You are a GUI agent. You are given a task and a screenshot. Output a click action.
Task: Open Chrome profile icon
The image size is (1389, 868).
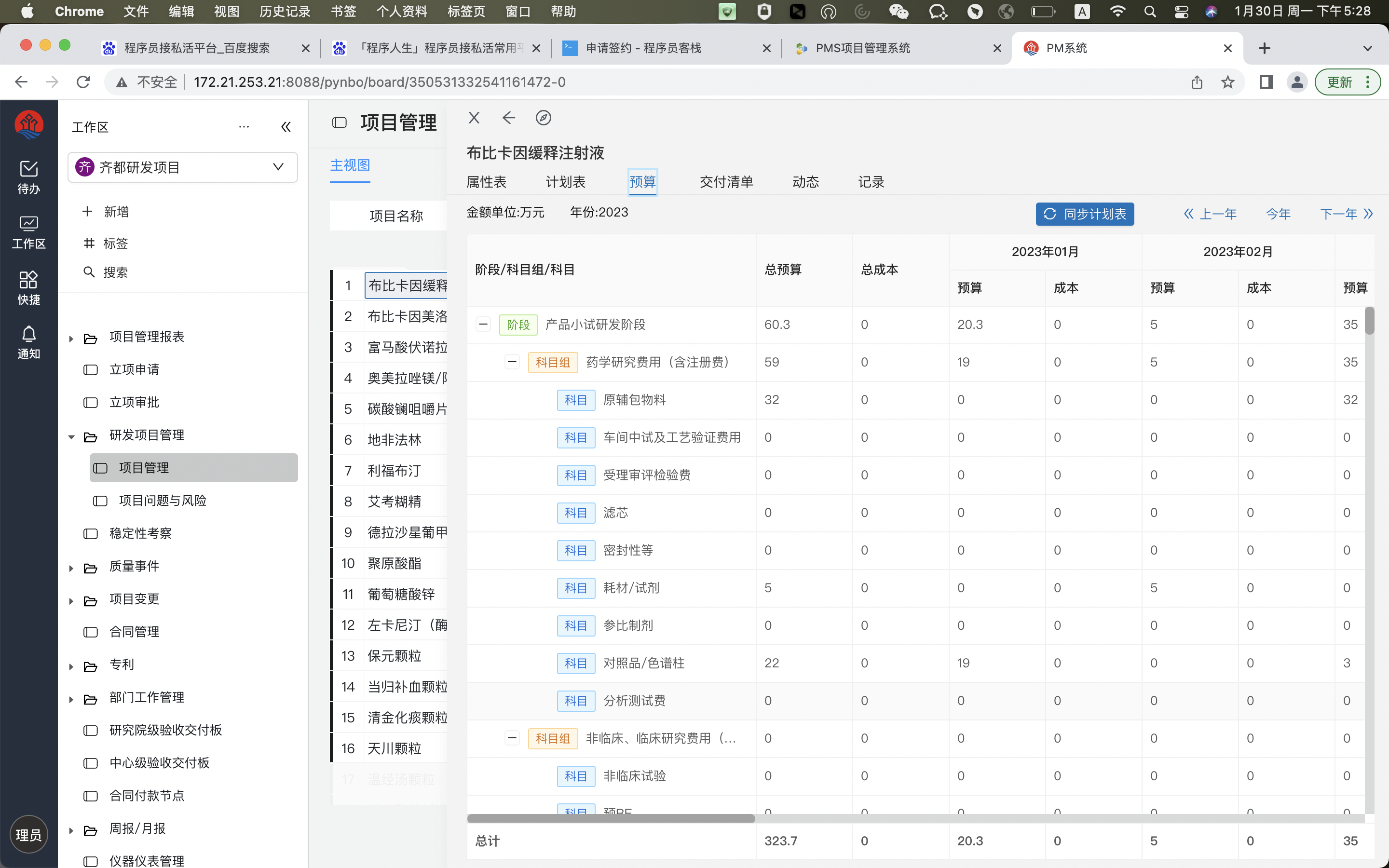point(1297,82)
